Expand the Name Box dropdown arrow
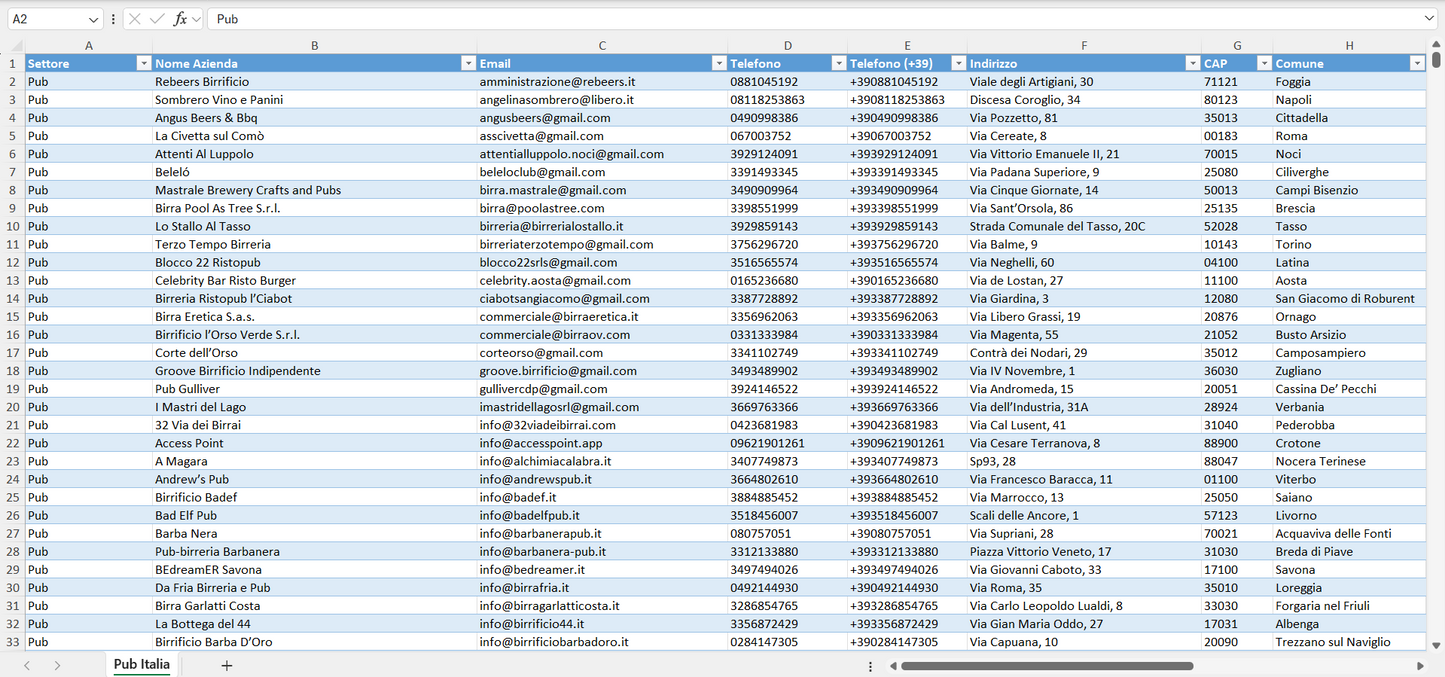Image resolution: width=1445 pixels, height=677 pixels. (x=93, y=19)
